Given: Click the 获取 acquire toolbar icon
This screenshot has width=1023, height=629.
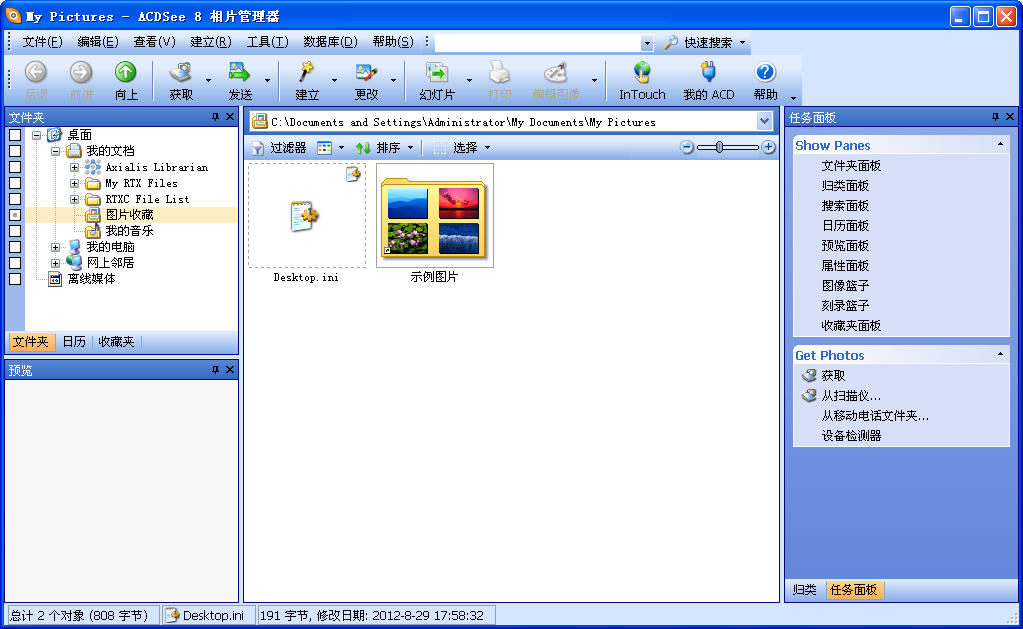Looking at the screenshot, I should [181, 72].
